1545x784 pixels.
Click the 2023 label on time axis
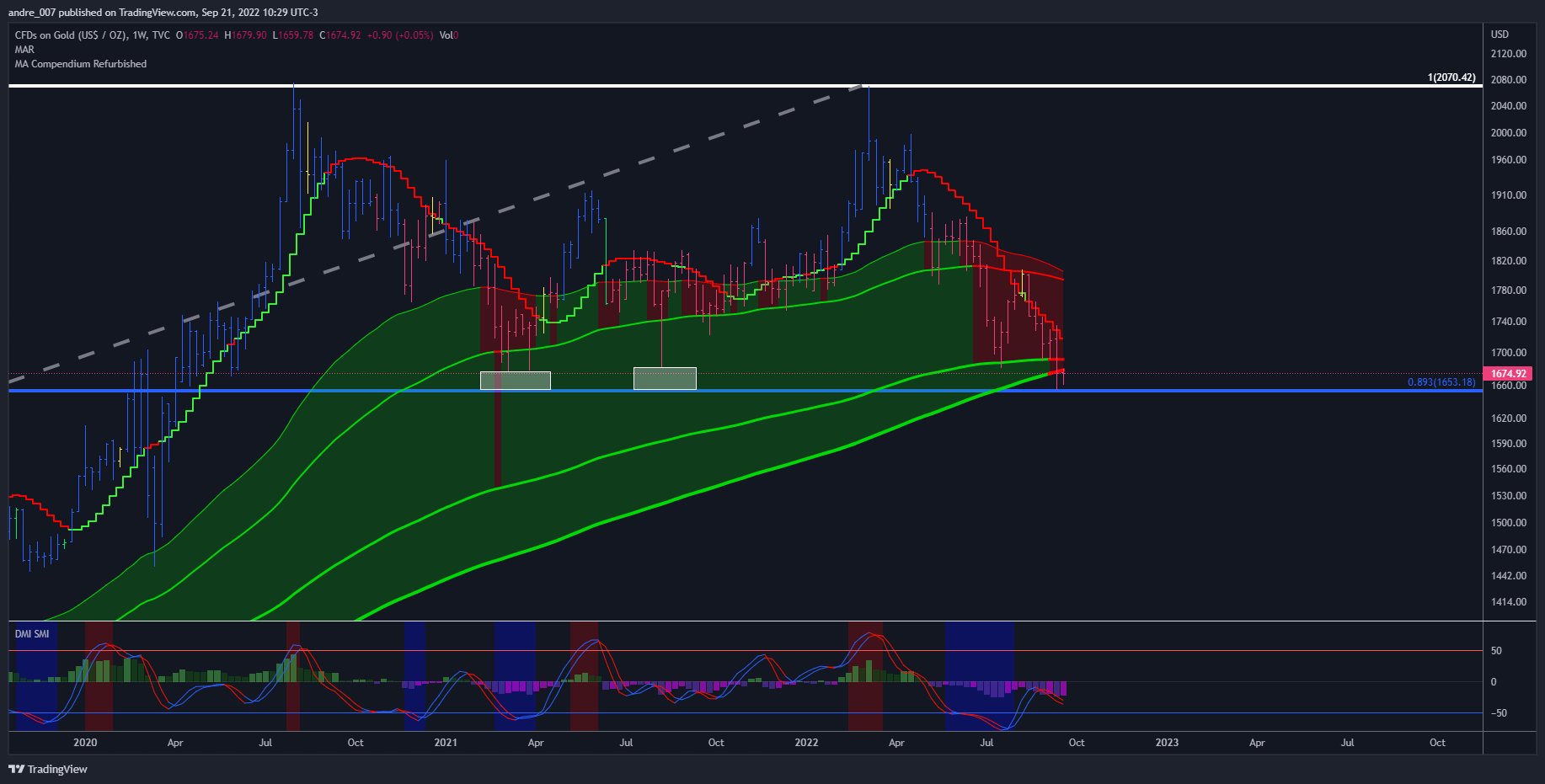click(1167, 743)
